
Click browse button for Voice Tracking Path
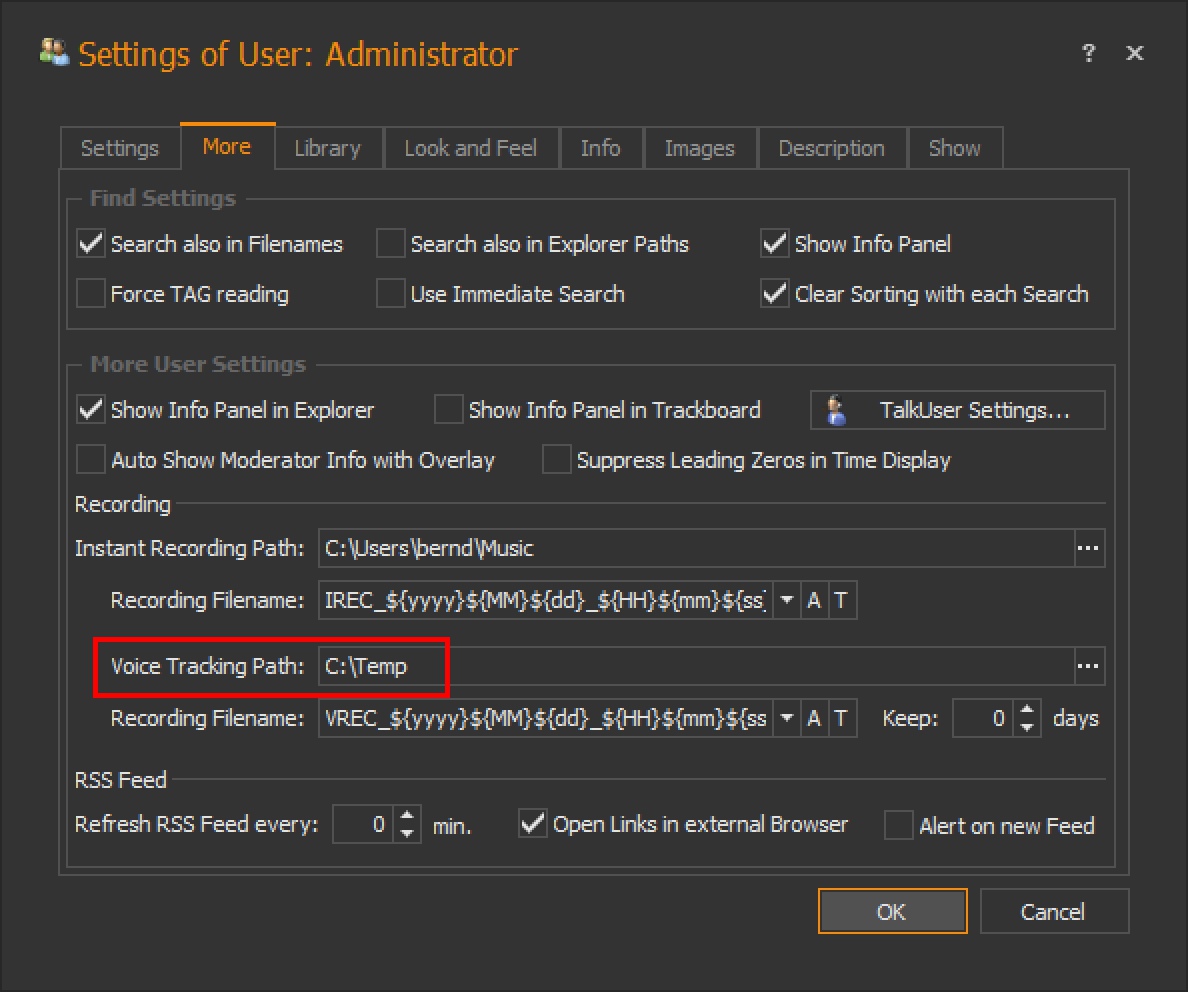[x=1088, y=666]
